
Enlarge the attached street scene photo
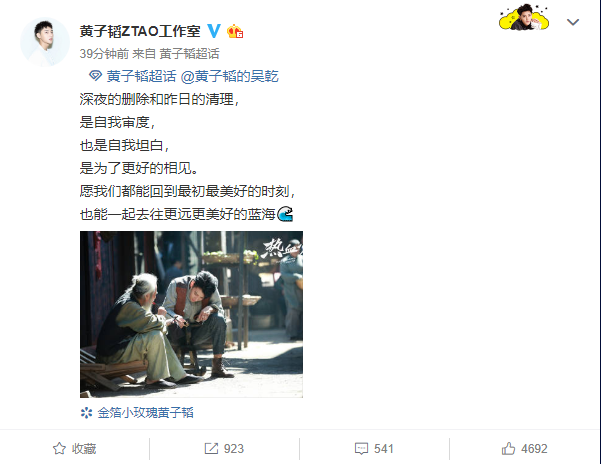(x=191, y=314)
